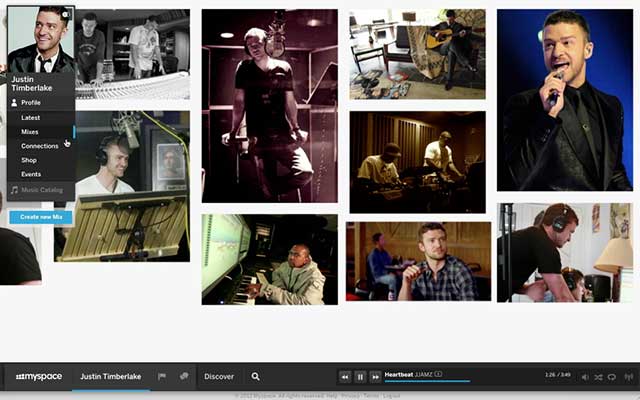Open the flag notifications icon
Screen dimensions: 640x400
pyautogui.click(x=162, y=376)
